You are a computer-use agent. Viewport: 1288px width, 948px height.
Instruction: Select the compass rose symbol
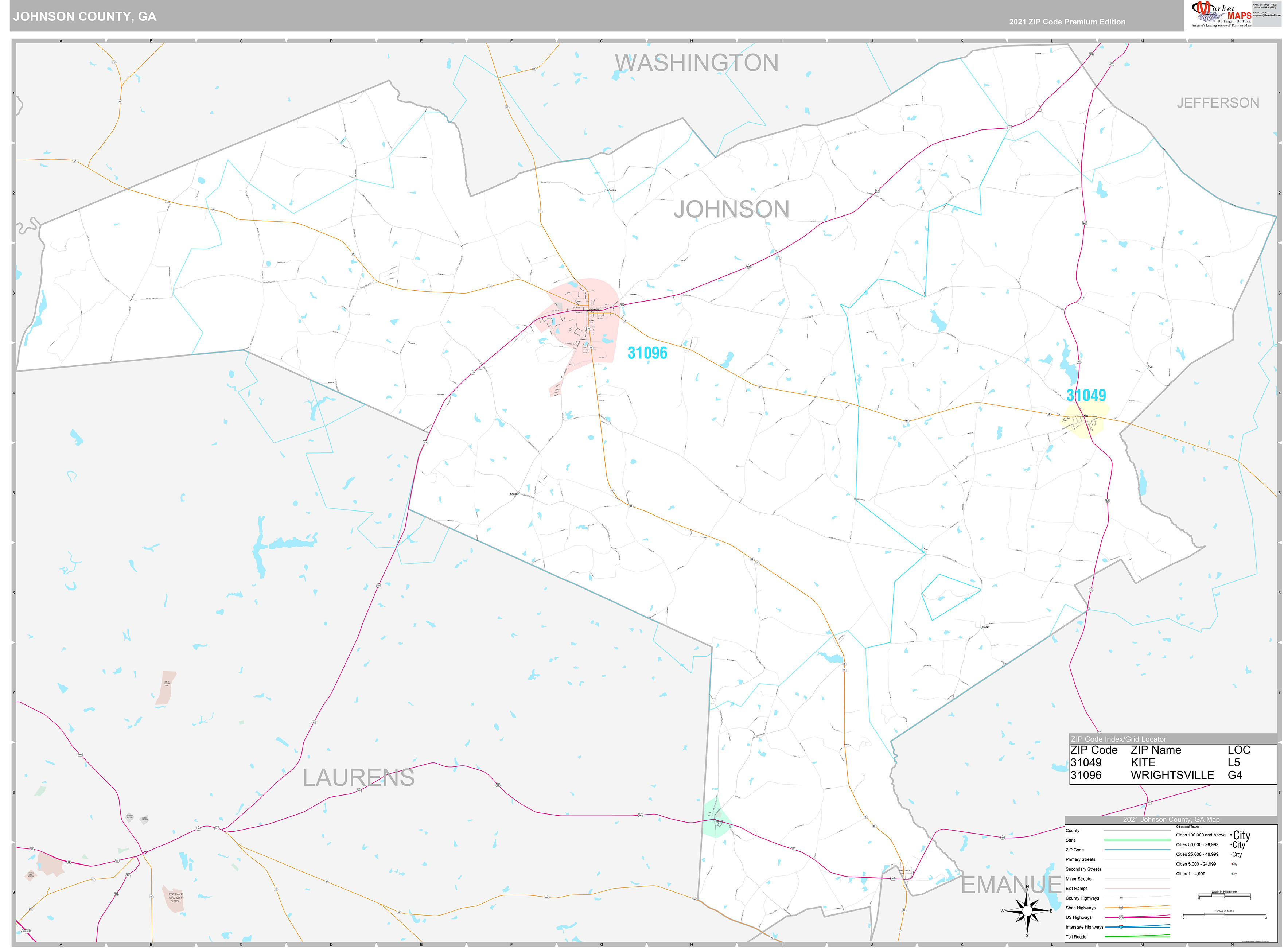pyautogui.click(x=1028, y=911)
